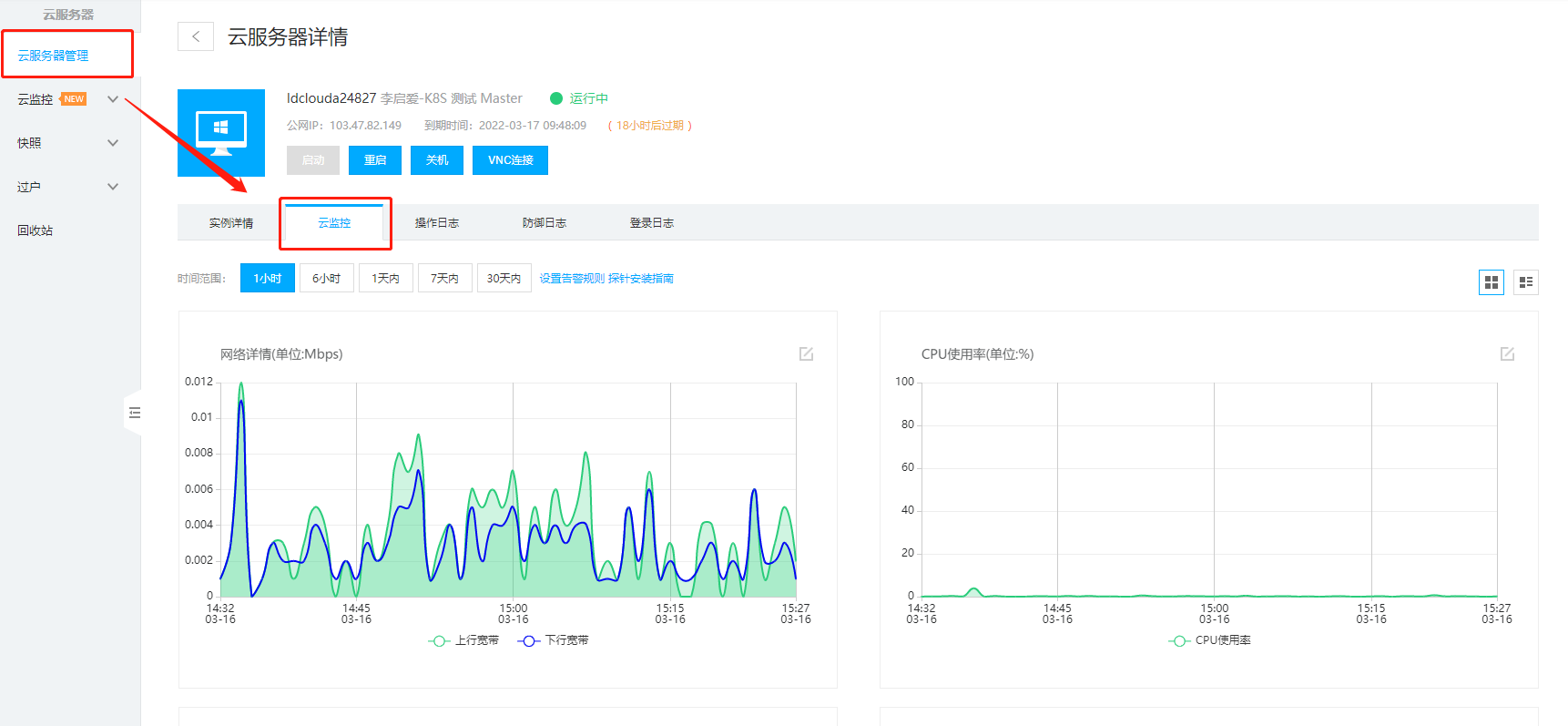This screenshot has width=1568, height=726.
Task: Click the VNC连接 button
Action: point(510,160)
